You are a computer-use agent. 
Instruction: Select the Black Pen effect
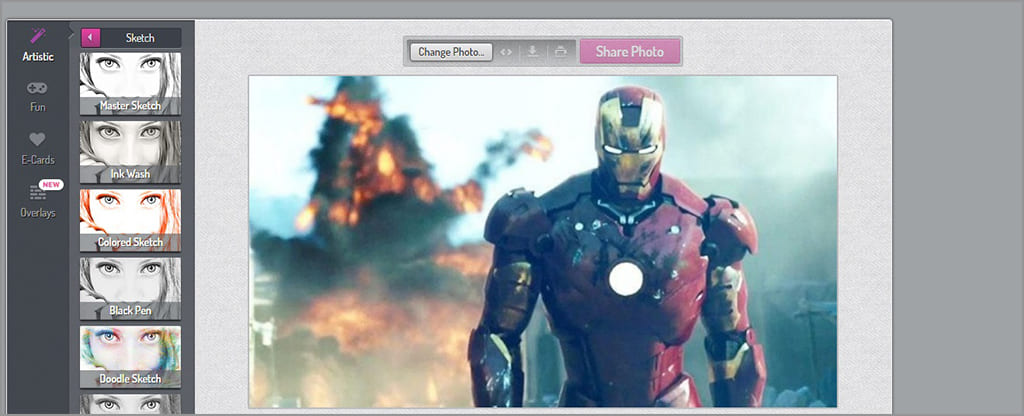[x=130, y=288]
